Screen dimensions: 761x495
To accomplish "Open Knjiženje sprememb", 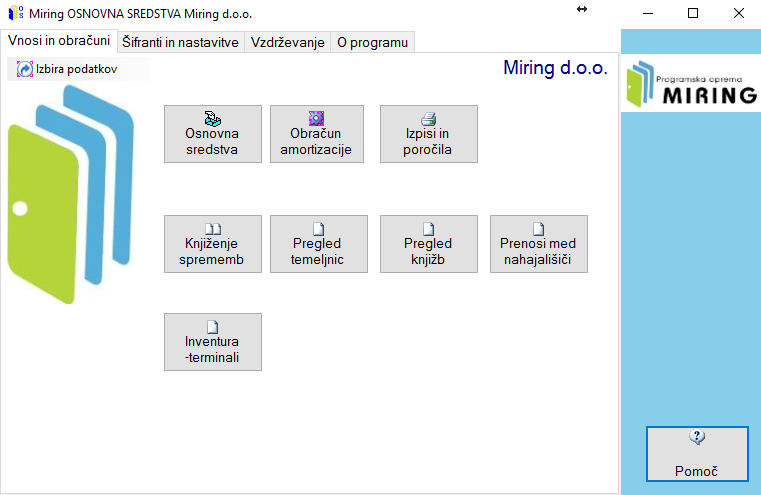I will [x=213, y=244].
